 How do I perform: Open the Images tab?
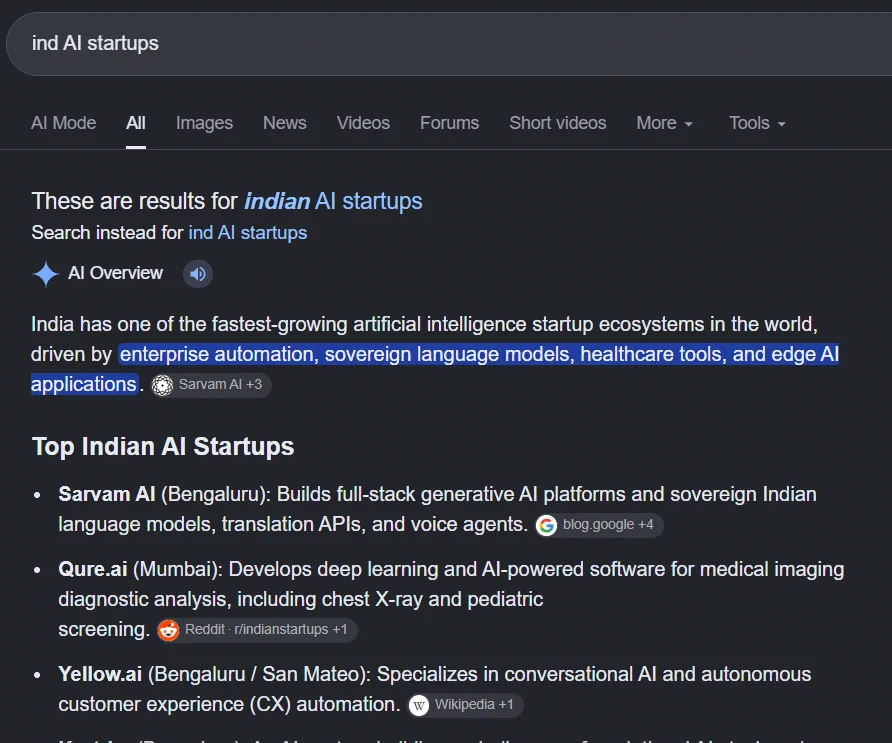(x=204, y=123)
